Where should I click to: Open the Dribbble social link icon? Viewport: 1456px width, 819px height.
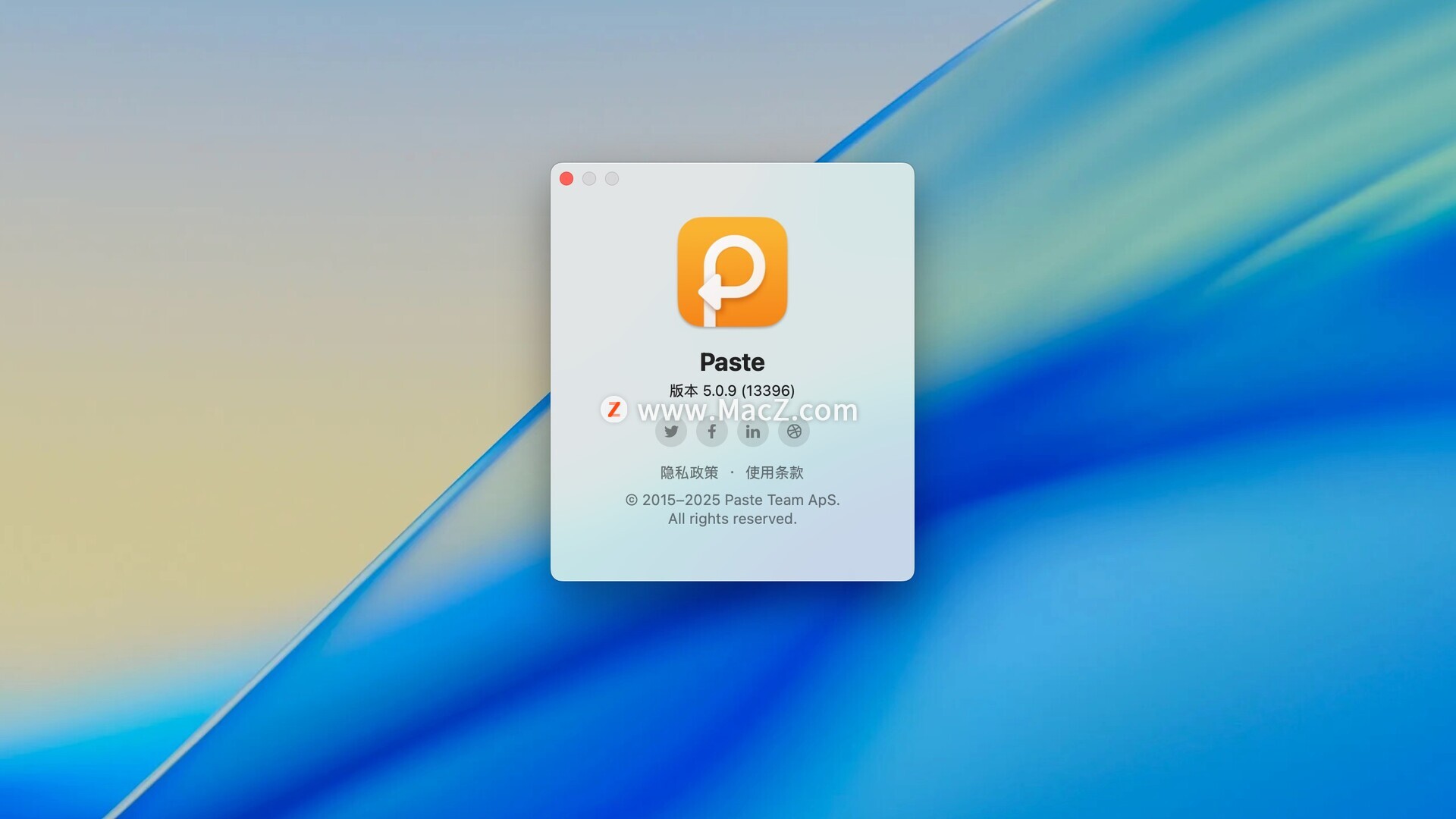[x=794, y=431]
